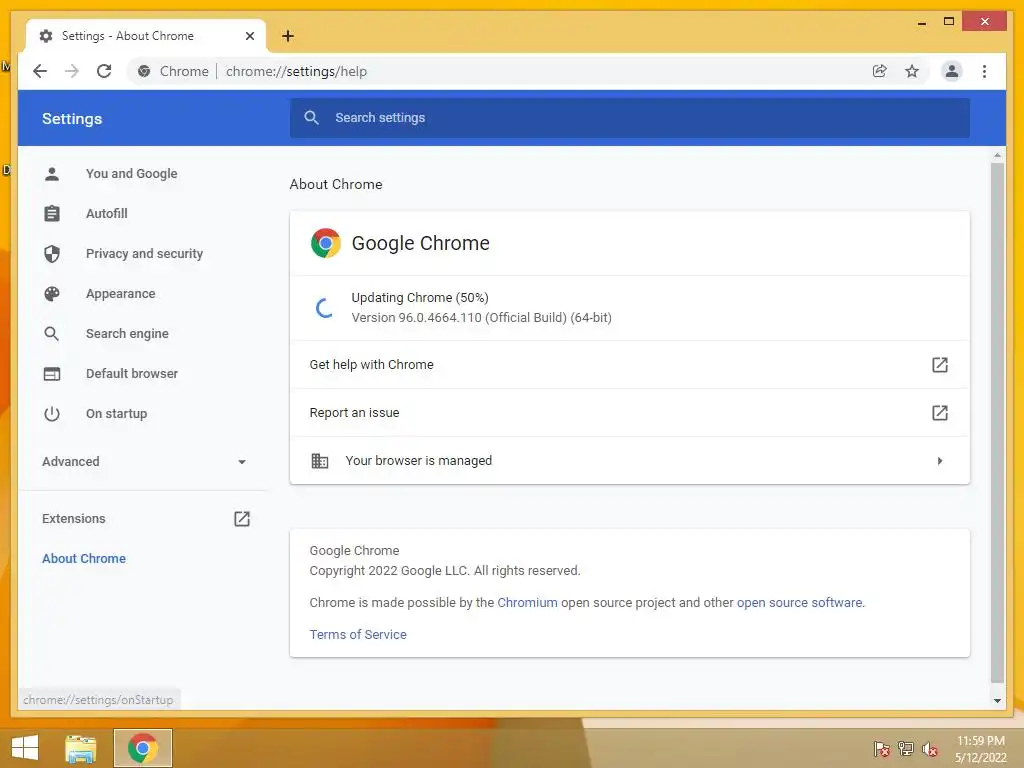Click the page's vertical scrollbar thumb
The height and width of the screenshot is (768, 1024).
point(997,423)
